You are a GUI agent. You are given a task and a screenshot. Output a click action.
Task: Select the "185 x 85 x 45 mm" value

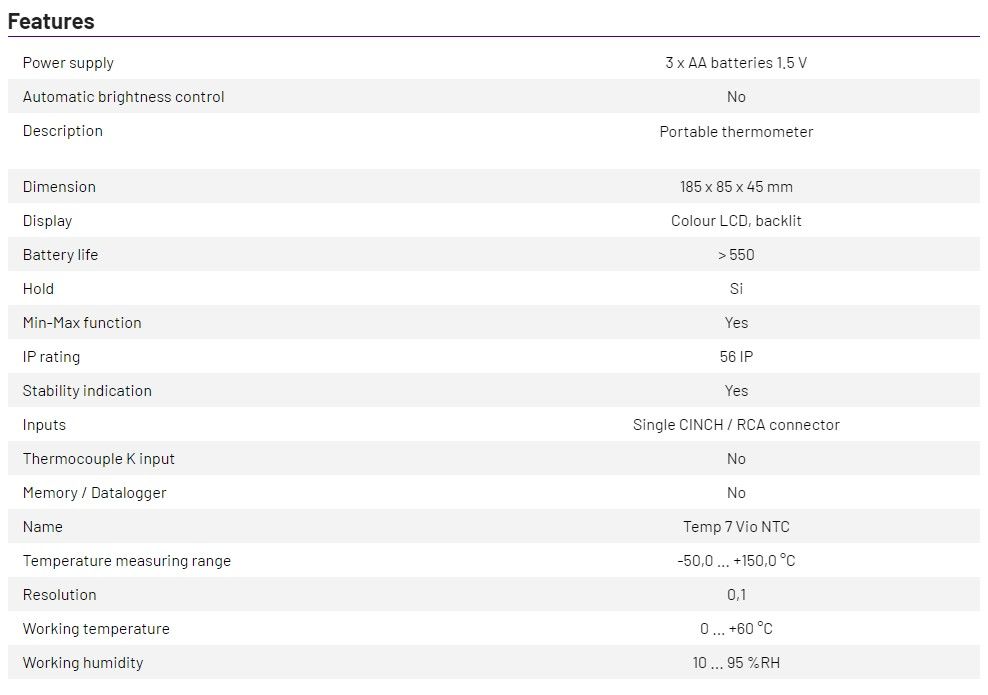click(x=736, y=187)
